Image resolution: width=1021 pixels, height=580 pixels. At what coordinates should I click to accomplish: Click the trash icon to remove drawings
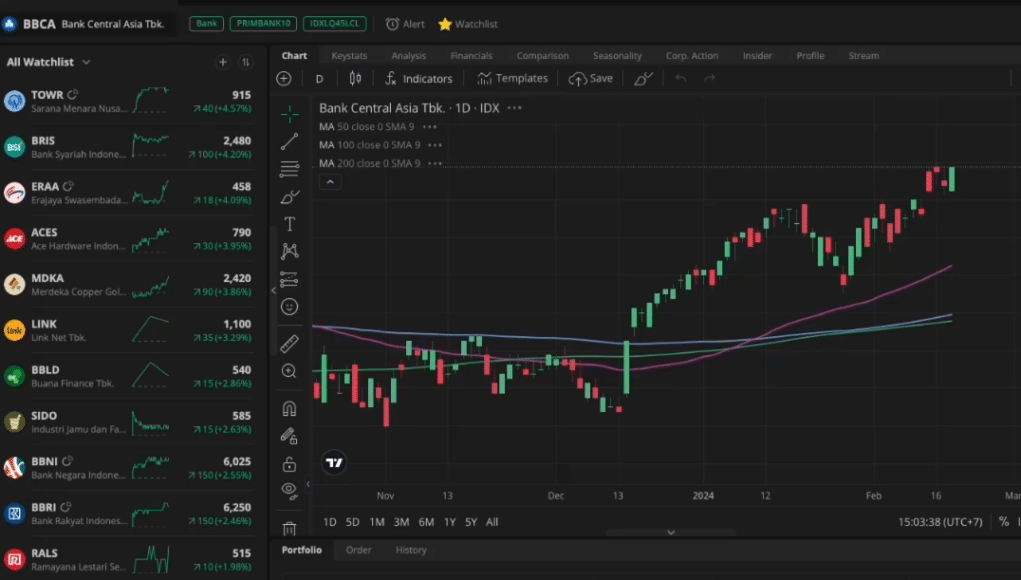pyautogui.click(x=289, y=528)
